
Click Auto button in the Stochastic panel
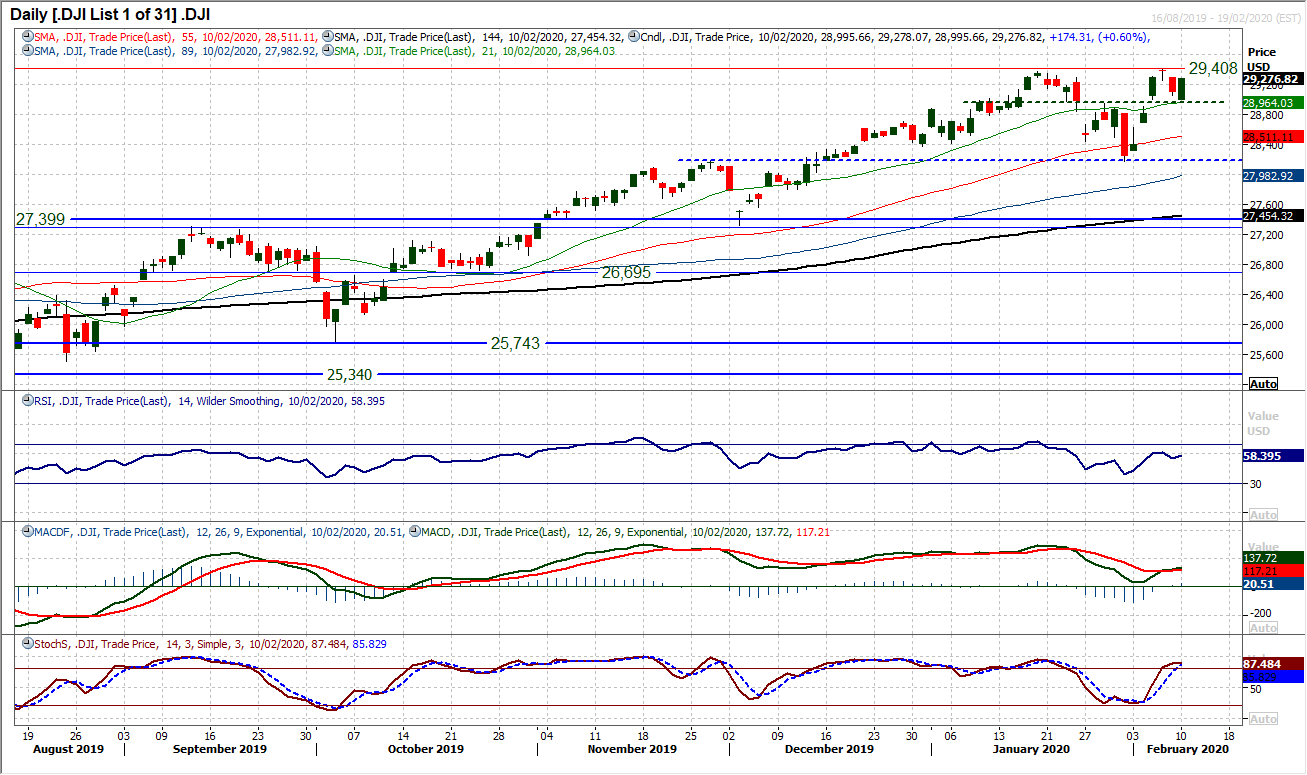1263,719
